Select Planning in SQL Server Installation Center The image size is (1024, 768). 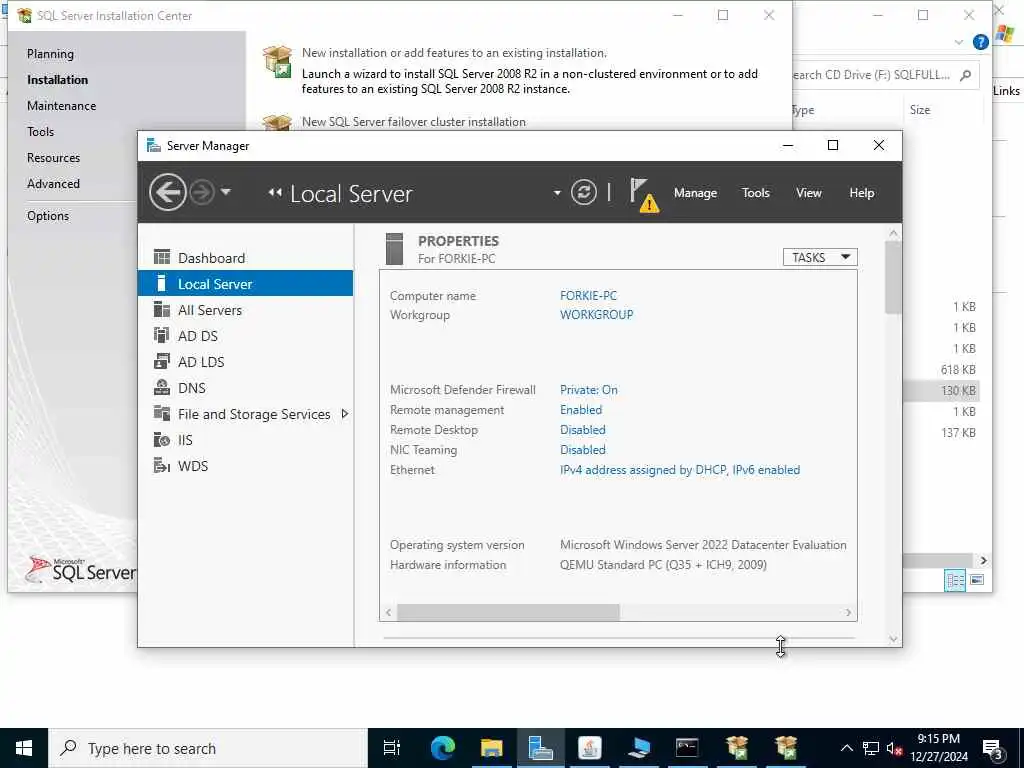[x=50, y=54]
